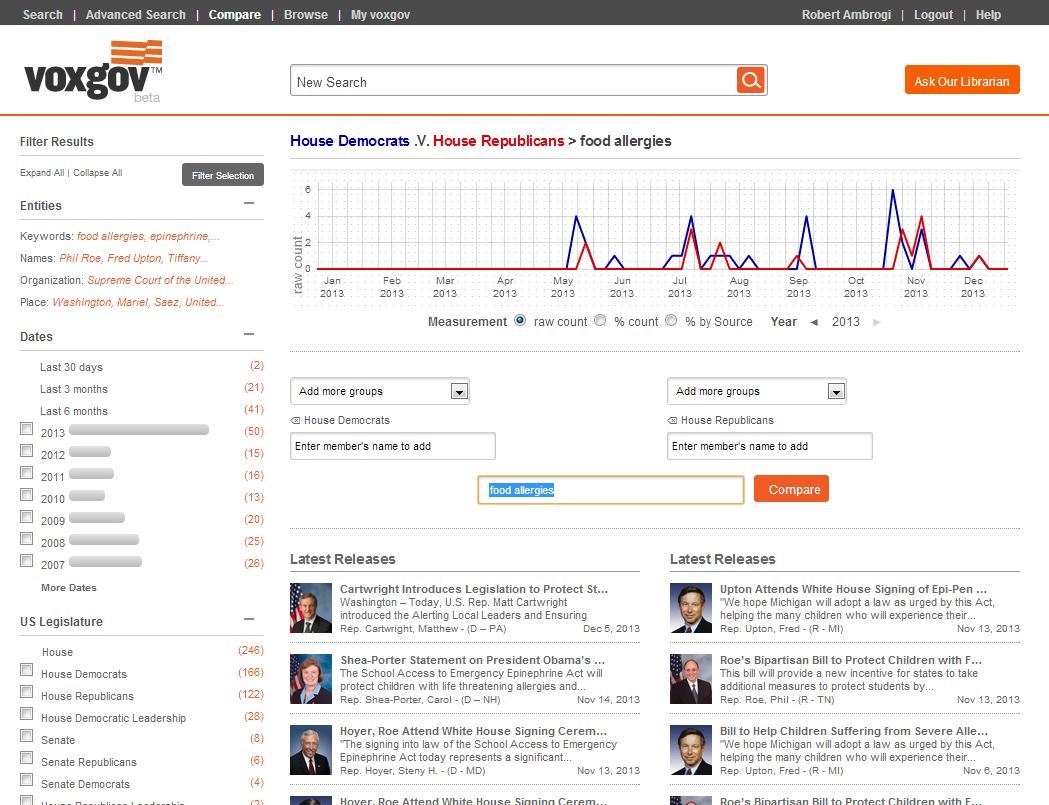The image size is (1049, 805).
Task: Click Democrats member name input
Action: tap(393, 446)
